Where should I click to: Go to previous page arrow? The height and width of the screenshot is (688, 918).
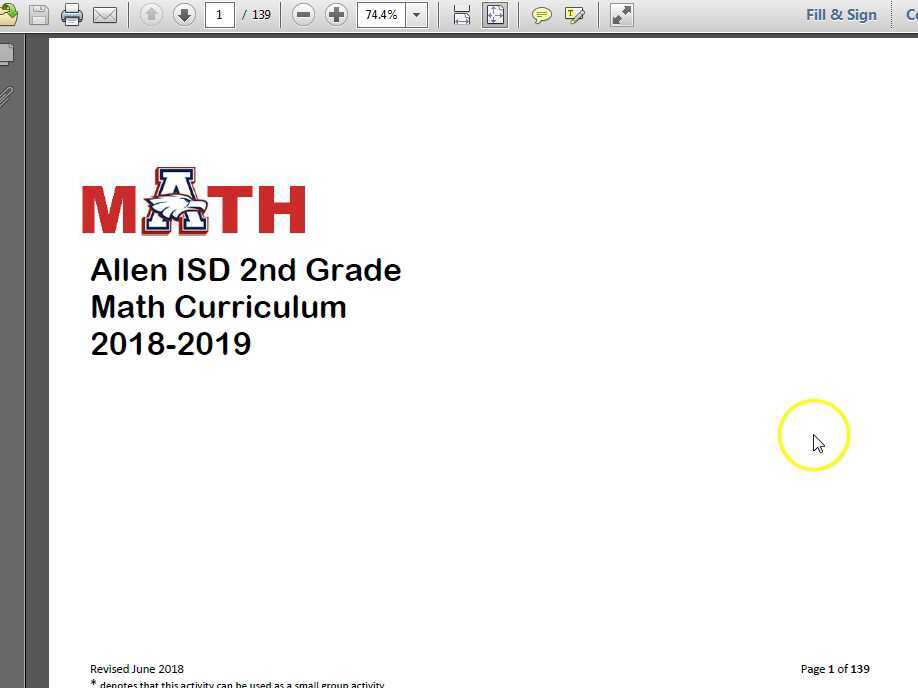pos(151,15)
